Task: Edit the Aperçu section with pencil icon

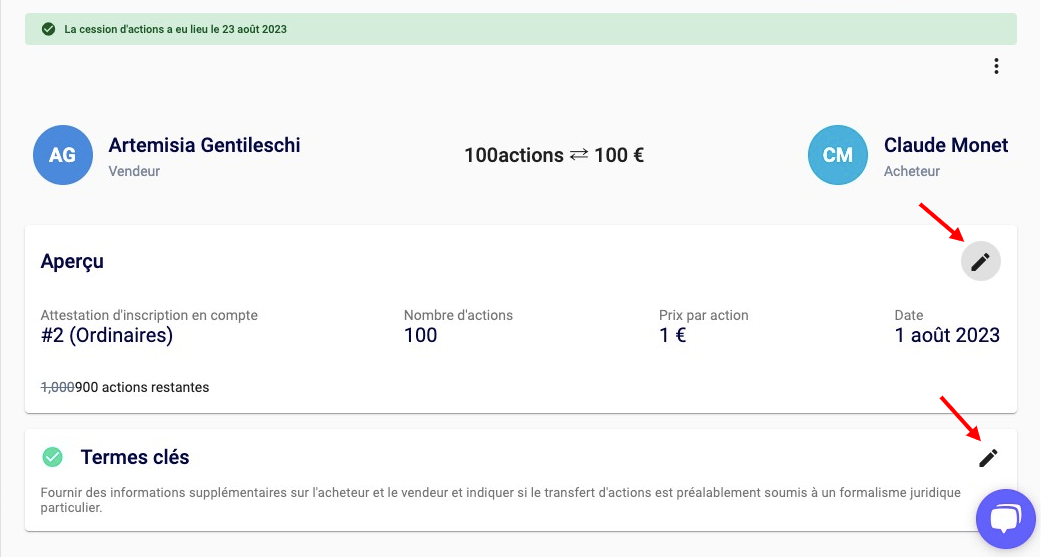Action: 980,261
